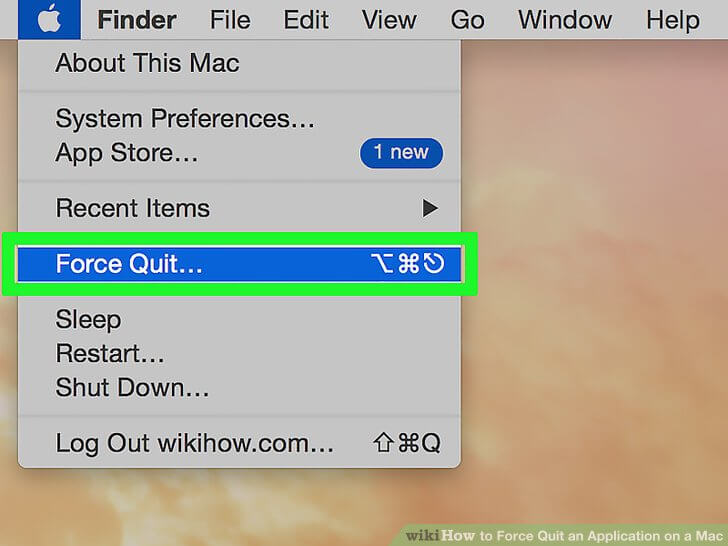Open the Finder menu

coord(136,20)
